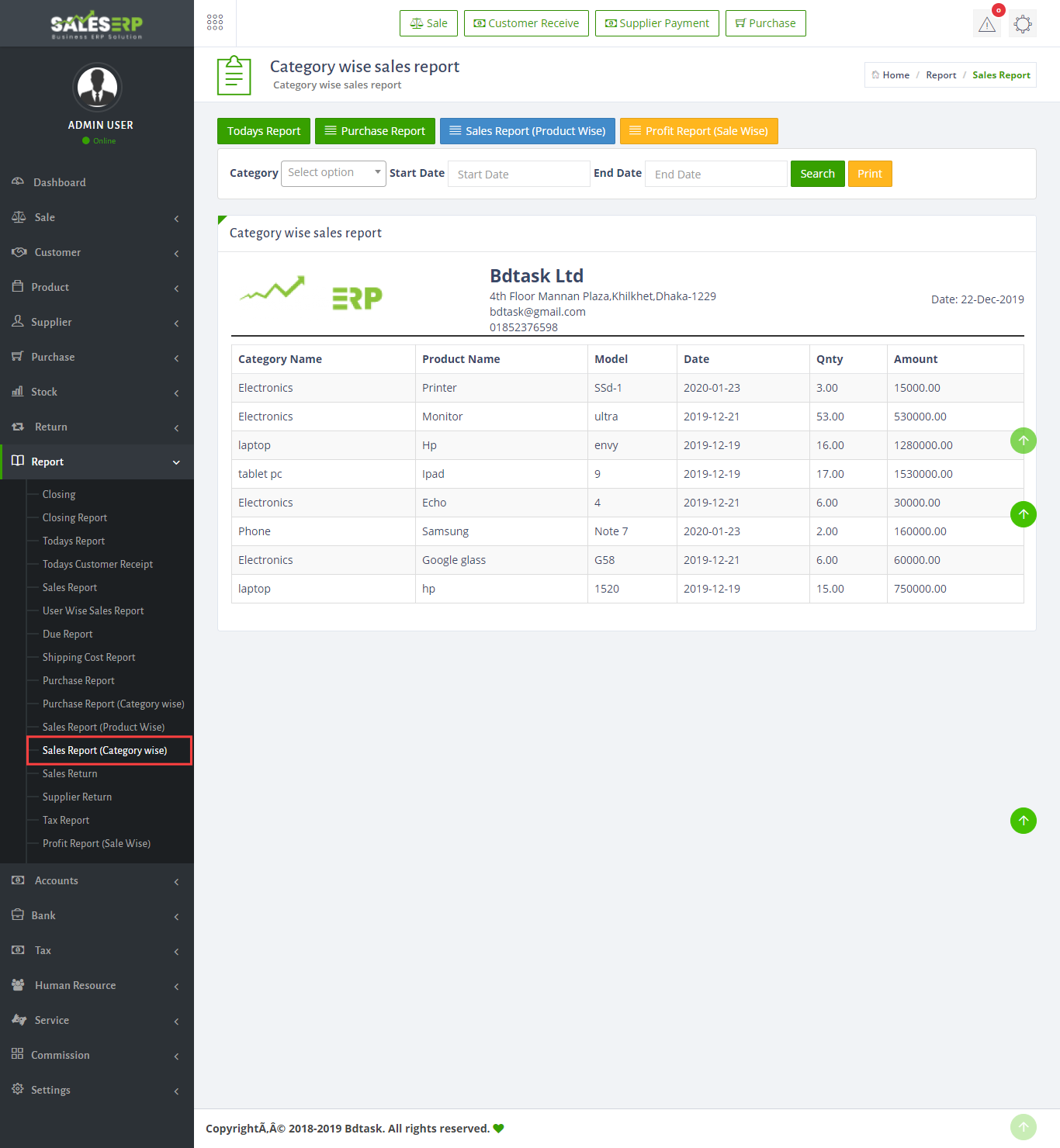Viewport: 1060px width, 1148px height.
Task: Click the scroll-to-top arrow in footer
Action: point(1023,1127)
